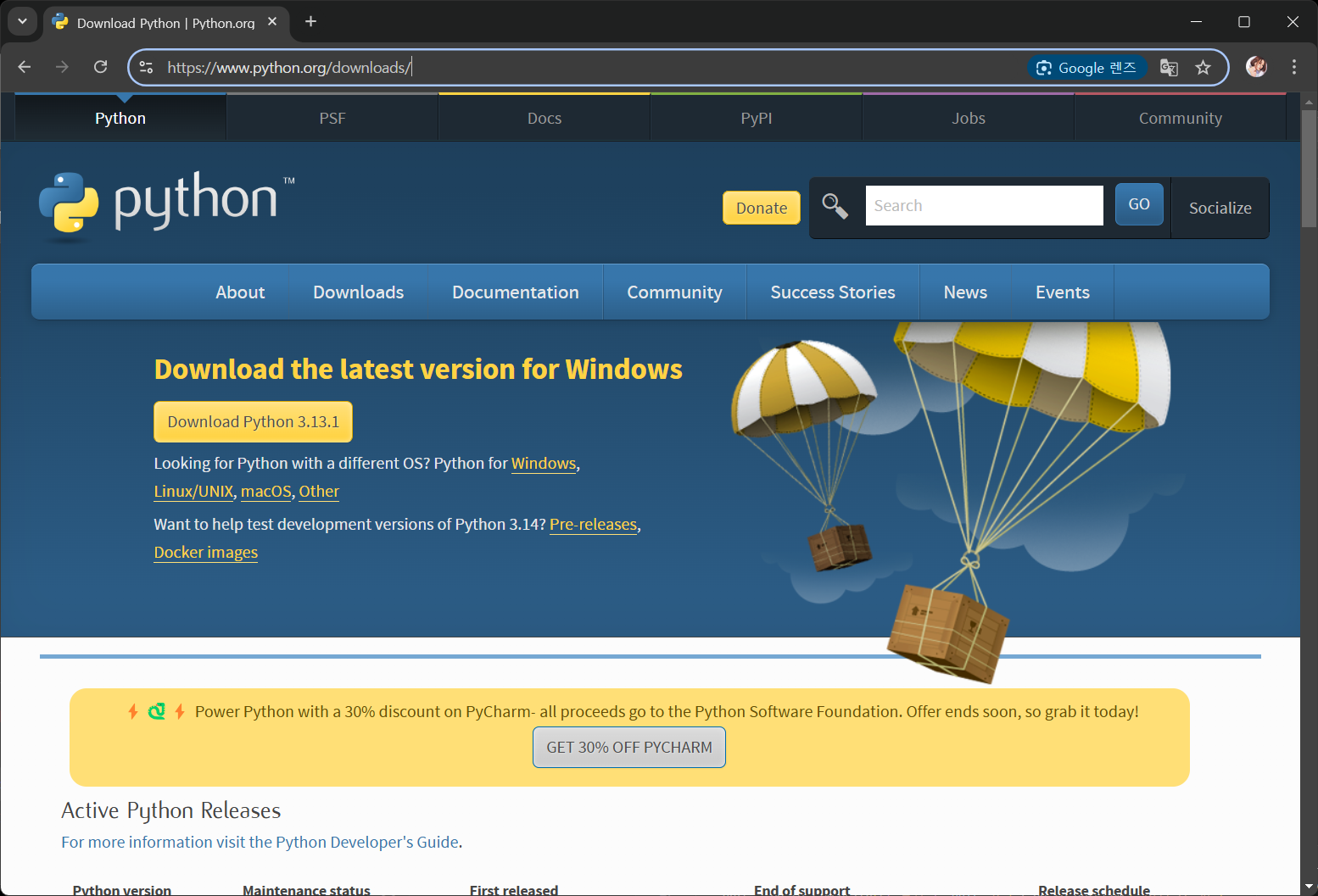This screenshot has height=896, width=1318.
Task: Click the browser forward arrow
Action: [x=62, y=67]
